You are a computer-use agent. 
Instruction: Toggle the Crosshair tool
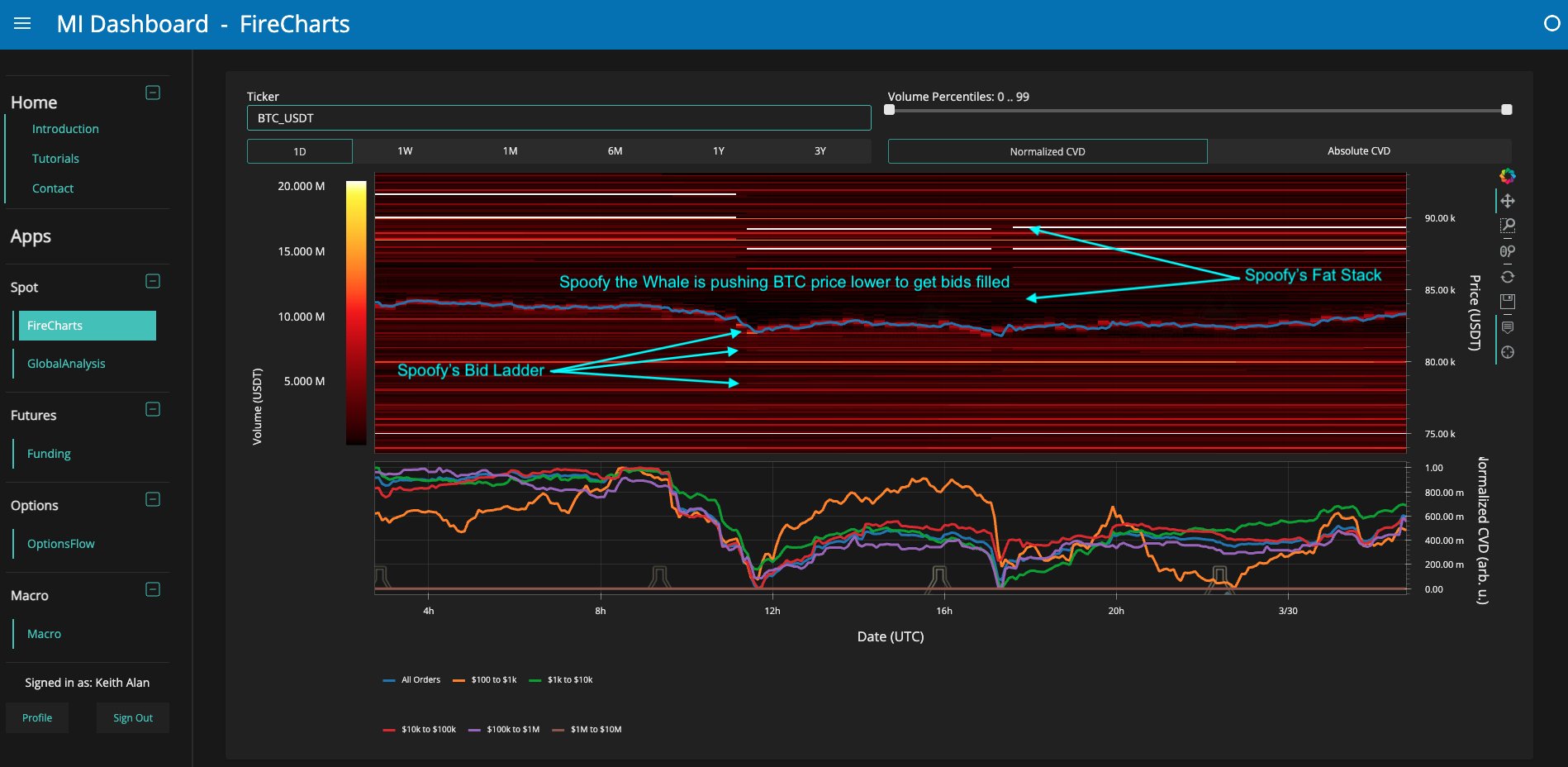(x=1507, y=353)
